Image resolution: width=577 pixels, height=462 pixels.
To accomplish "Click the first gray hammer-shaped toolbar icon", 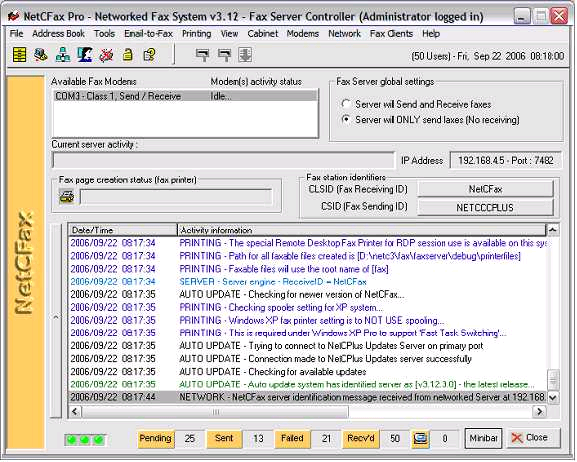I will coord(202,55).
